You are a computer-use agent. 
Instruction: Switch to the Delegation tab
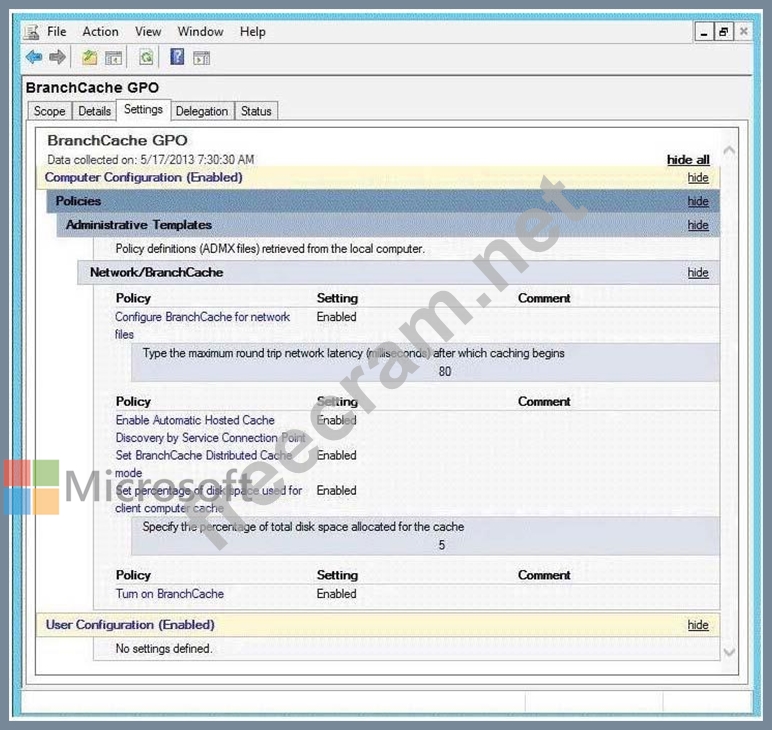click(202, 111)
